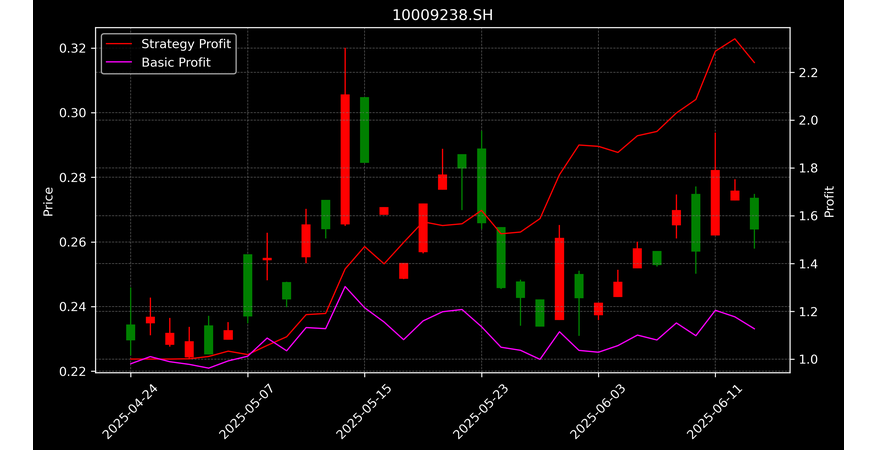Image resolution: width=878 pixels, height=450 pixels.
Task: Click the 1.4 profit tick label
Action: pyautogui.click(x=808, y=264)
